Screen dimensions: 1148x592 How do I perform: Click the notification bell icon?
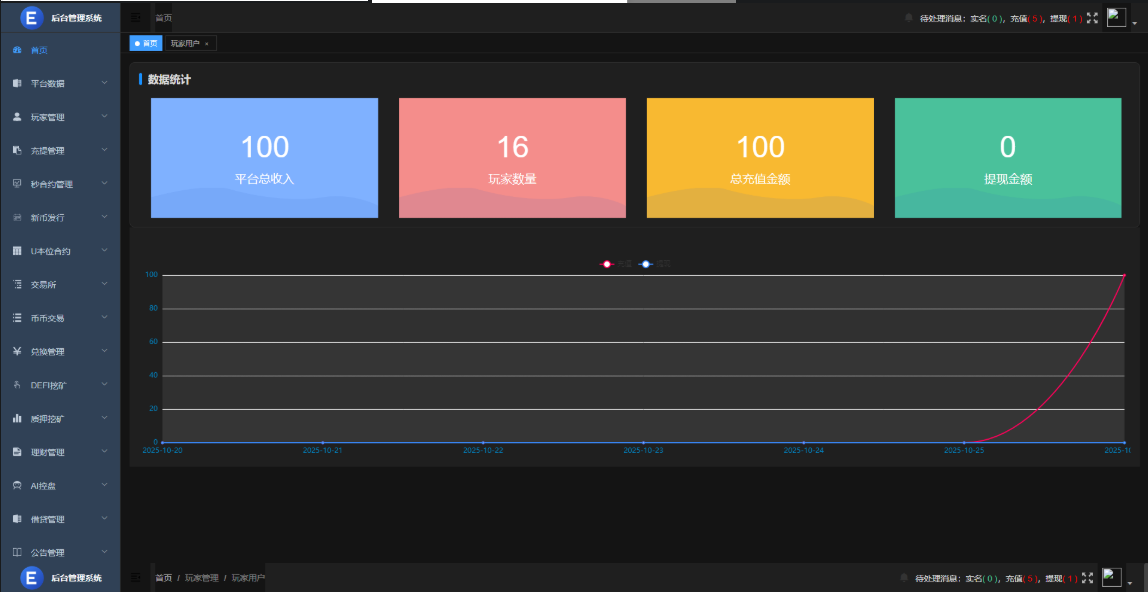907,18
